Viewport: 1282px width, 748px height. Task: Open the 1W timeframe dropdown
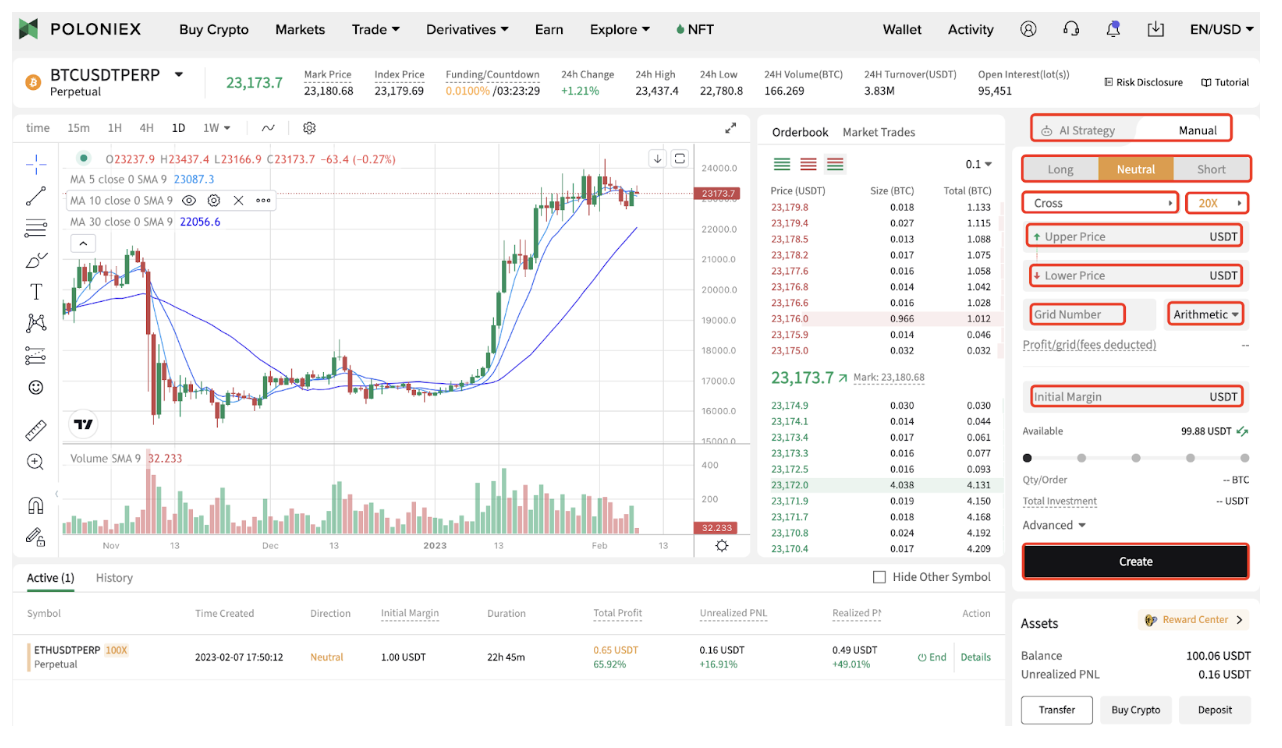216,128
